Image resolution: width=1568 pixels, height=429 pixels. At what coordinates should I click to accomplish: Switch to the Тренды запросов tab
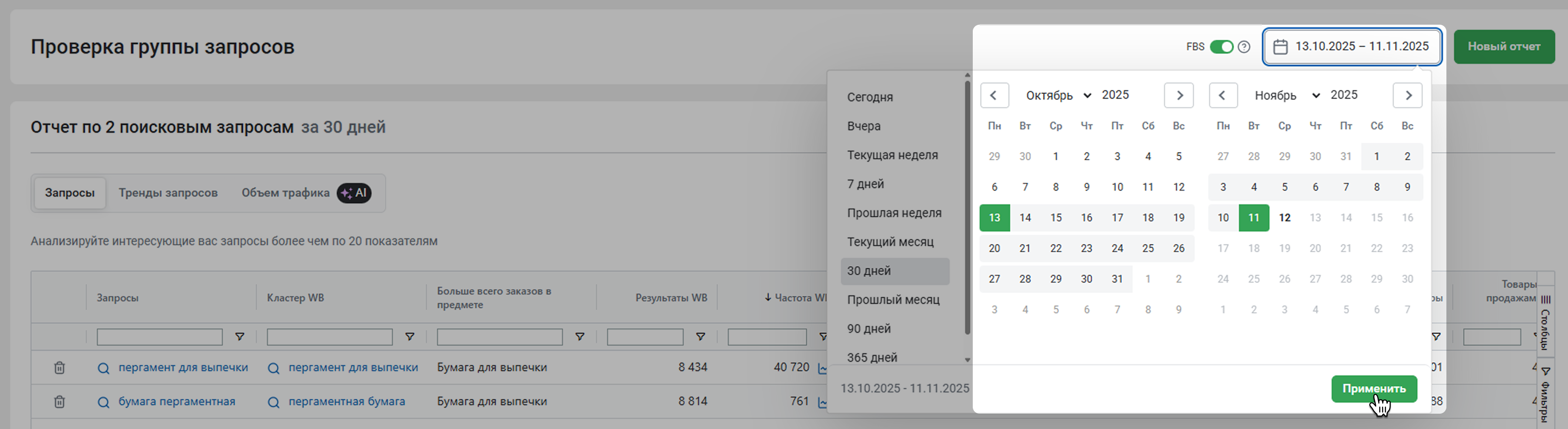pyautogui.click(x=168, y=193)
